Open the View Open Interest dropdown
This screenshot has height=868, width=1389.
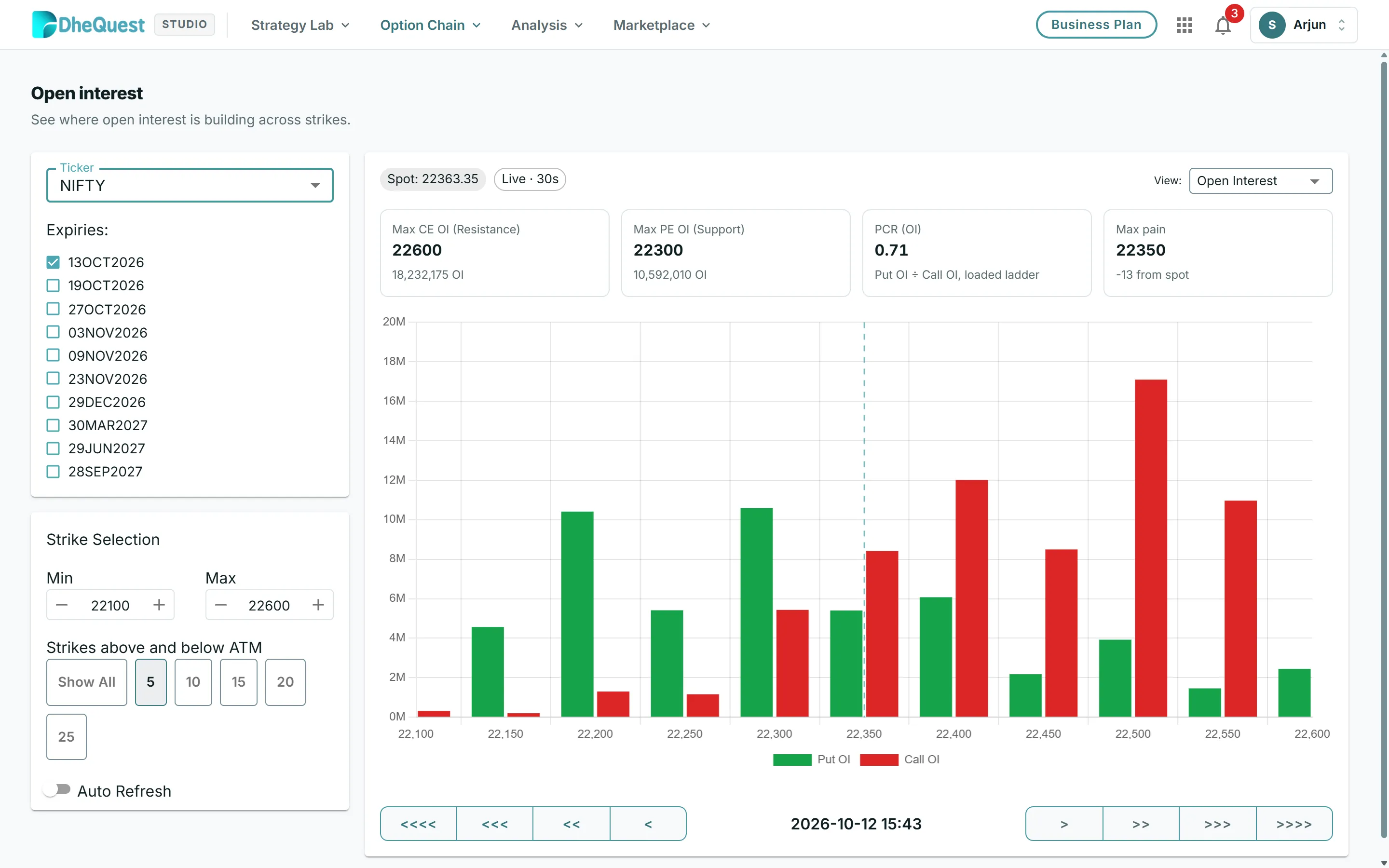[1260, 181]
